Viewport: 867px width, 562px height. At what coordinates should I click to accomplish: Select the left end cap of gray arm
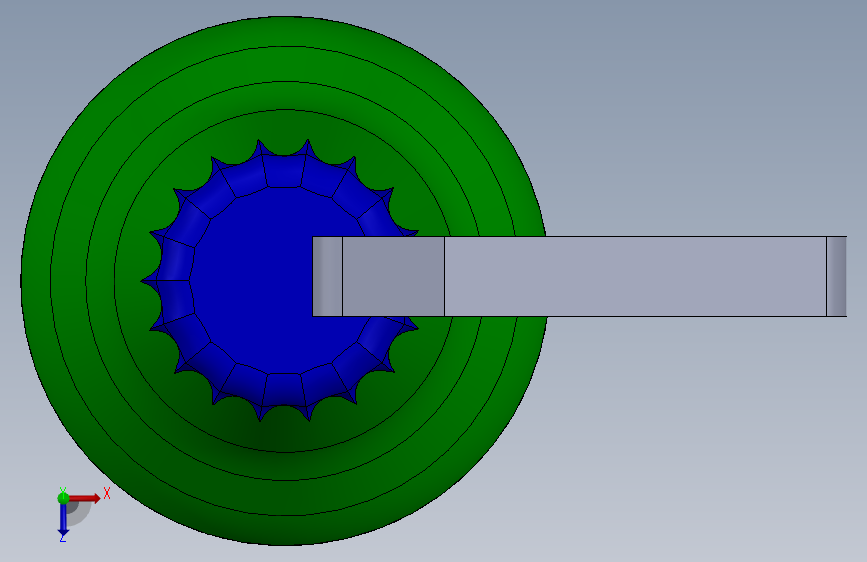click(x=327, y=277)
